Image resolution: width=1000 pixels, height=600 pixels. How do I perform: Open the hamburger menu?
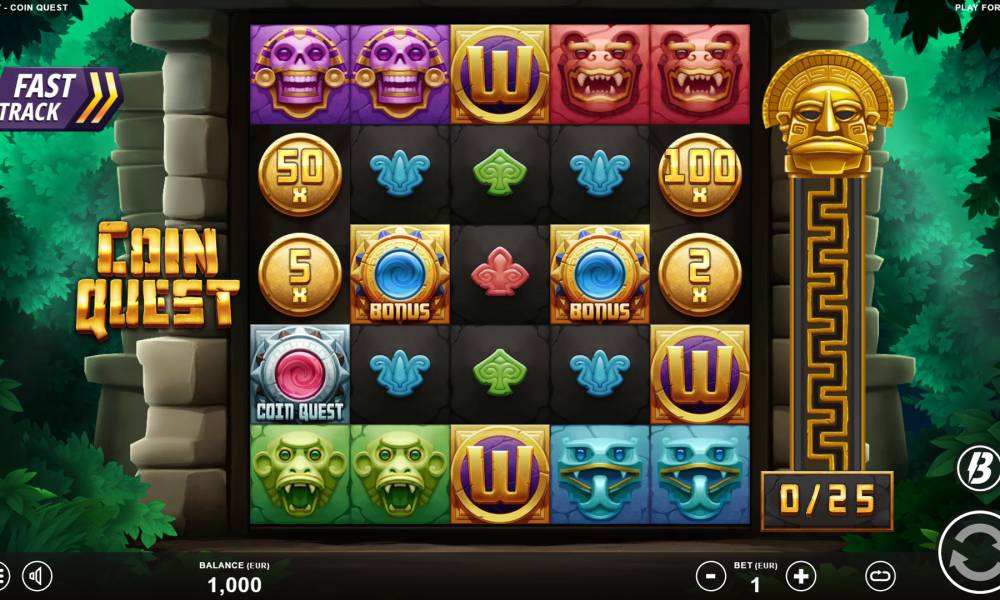[3, 576]
